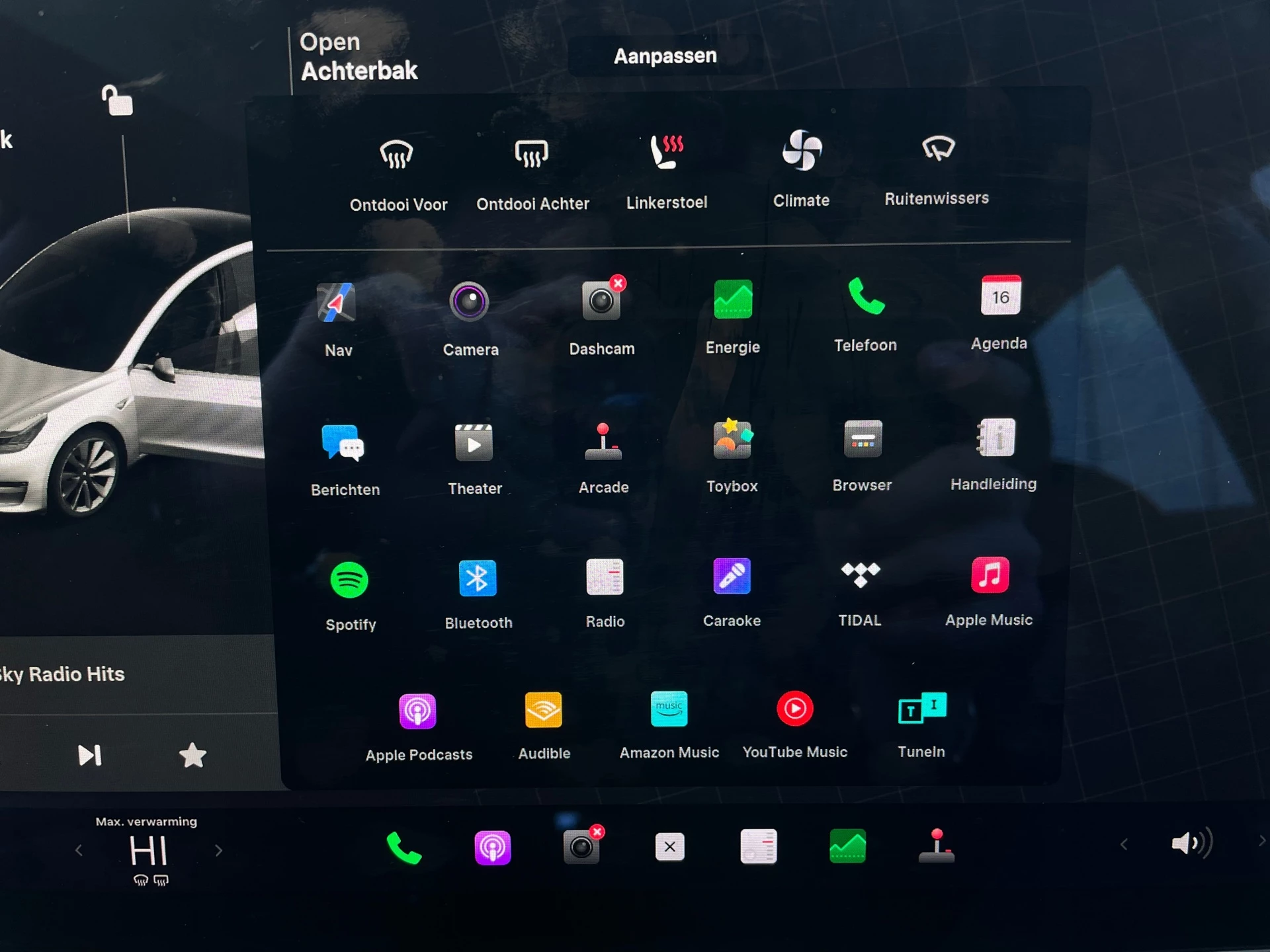Open the Energie app in grid
This screenshot has width=1270, height=952.
click(732, 300)
